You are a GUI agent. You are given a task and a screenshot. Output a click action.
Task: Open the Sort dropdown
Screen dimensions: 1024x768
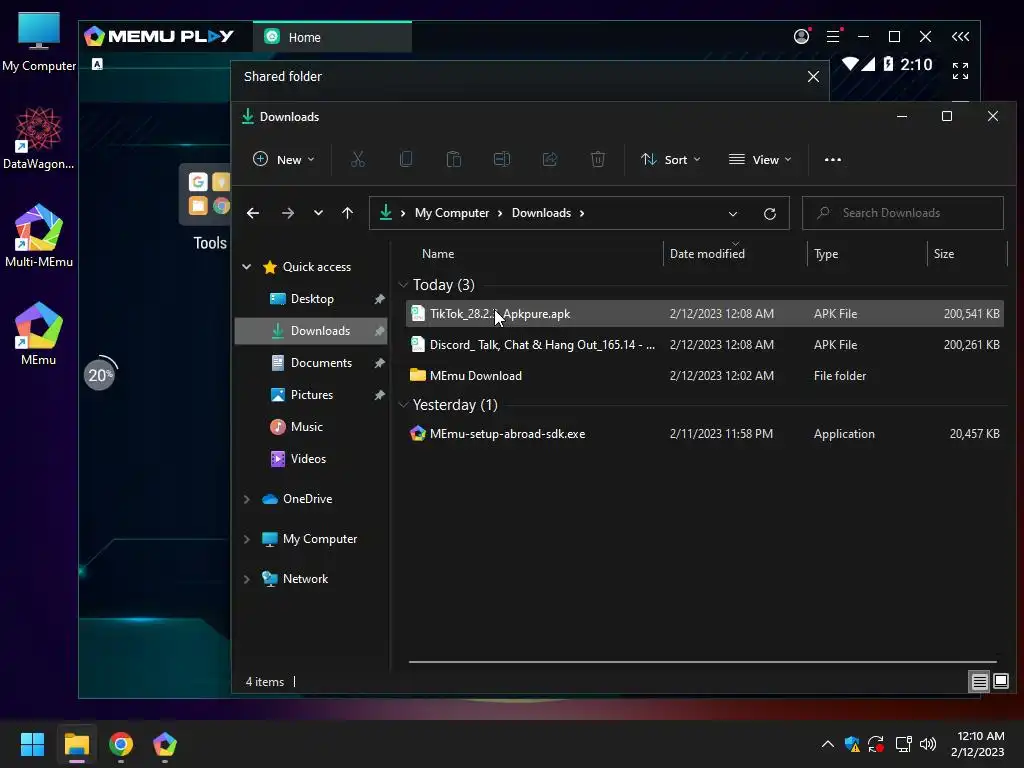[671, 159]
